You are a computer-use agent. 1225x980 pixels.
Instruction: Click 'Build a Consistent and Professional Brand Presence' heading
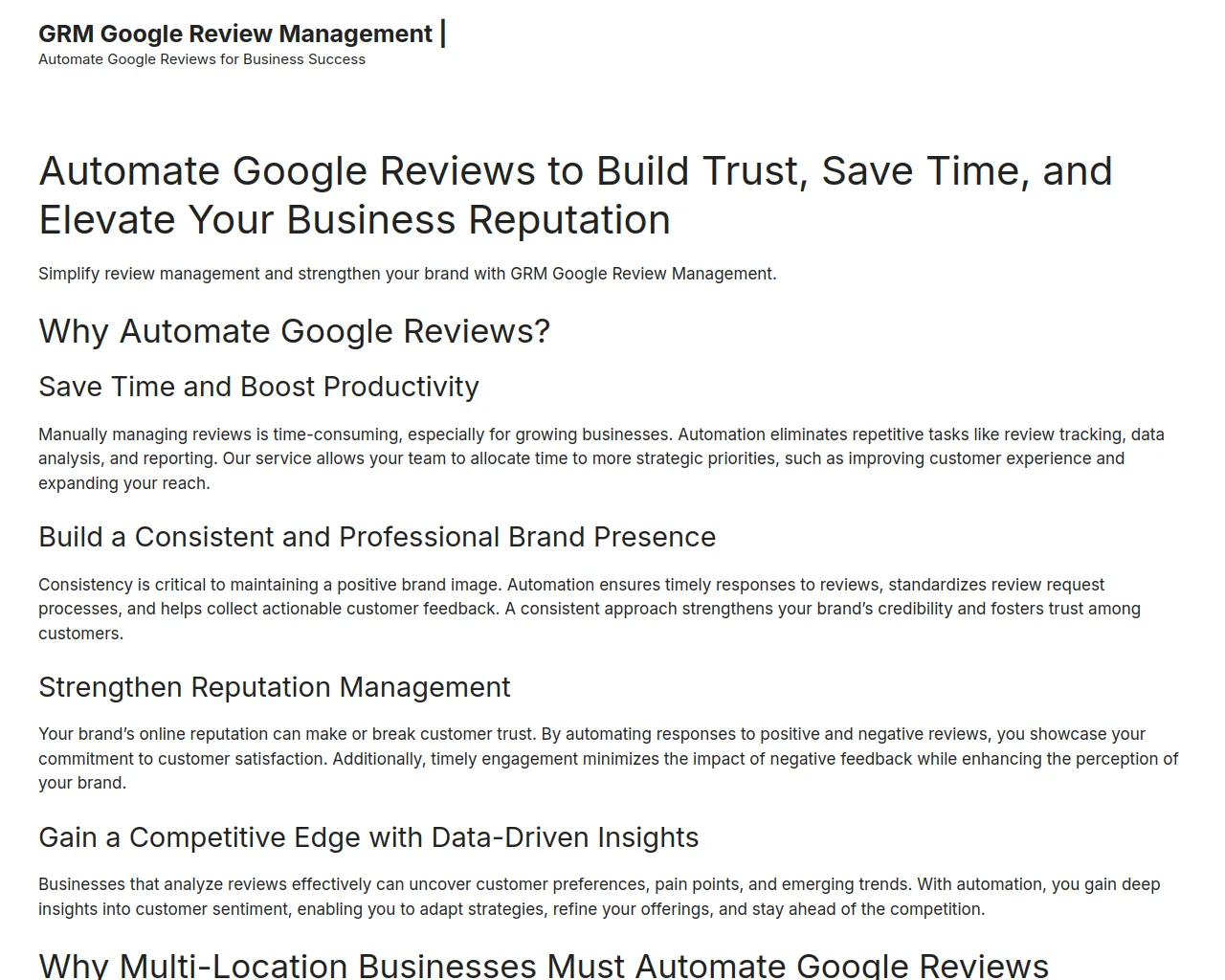click(x=377, y=537)
